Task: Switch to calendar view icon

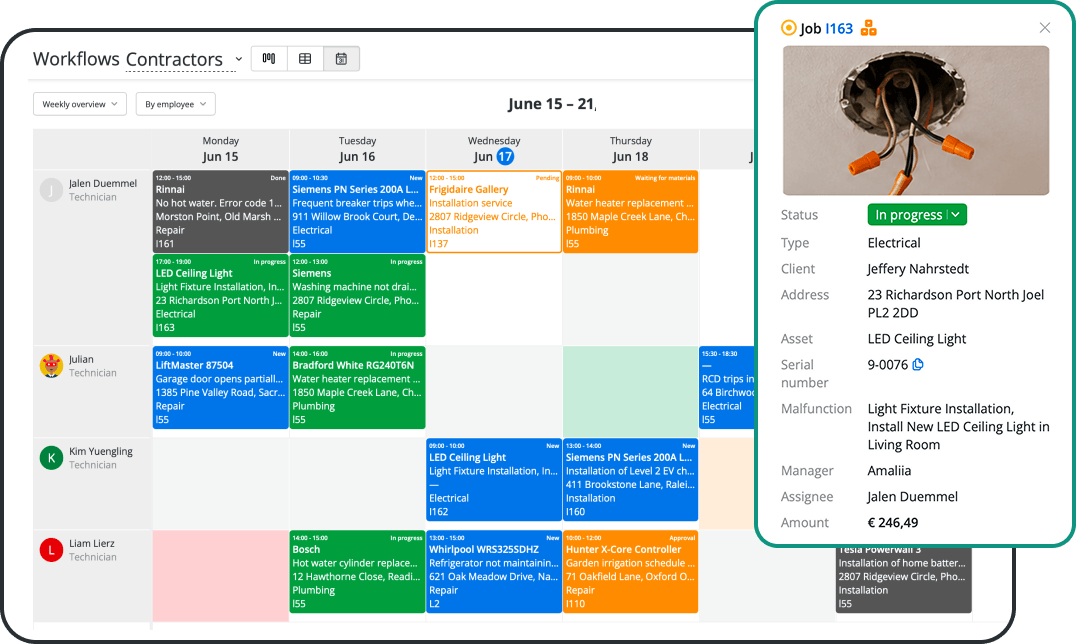Action: click(341, 59)
